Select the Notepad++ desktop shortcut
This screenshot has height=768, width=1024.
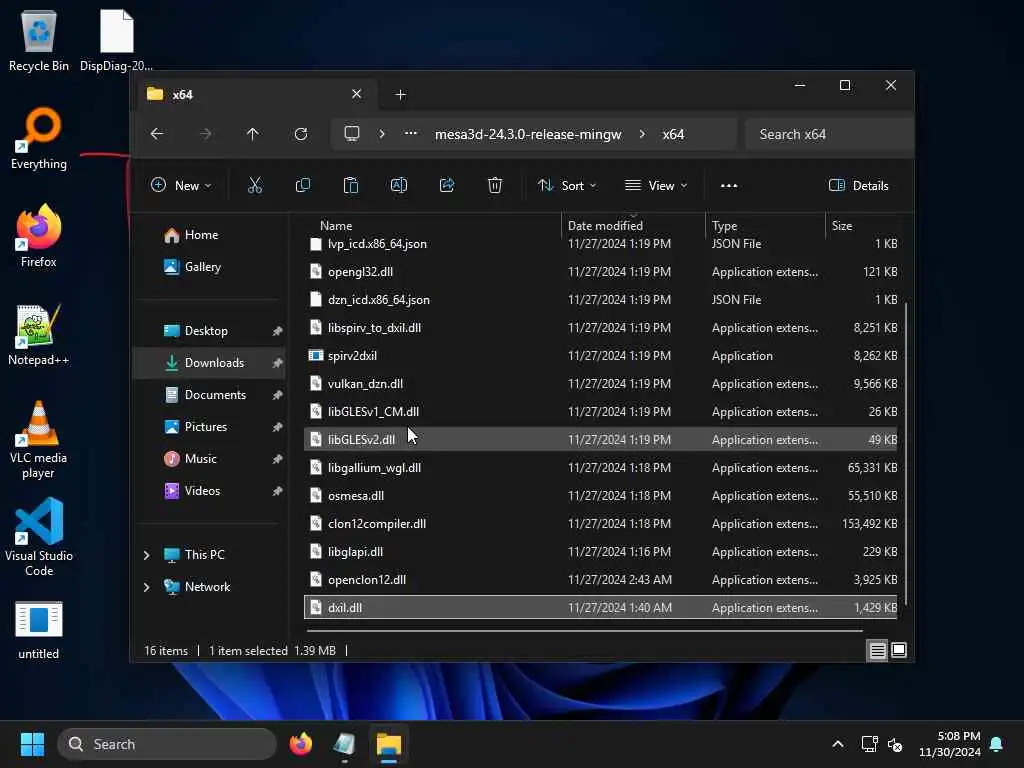(x=39, y=334)
